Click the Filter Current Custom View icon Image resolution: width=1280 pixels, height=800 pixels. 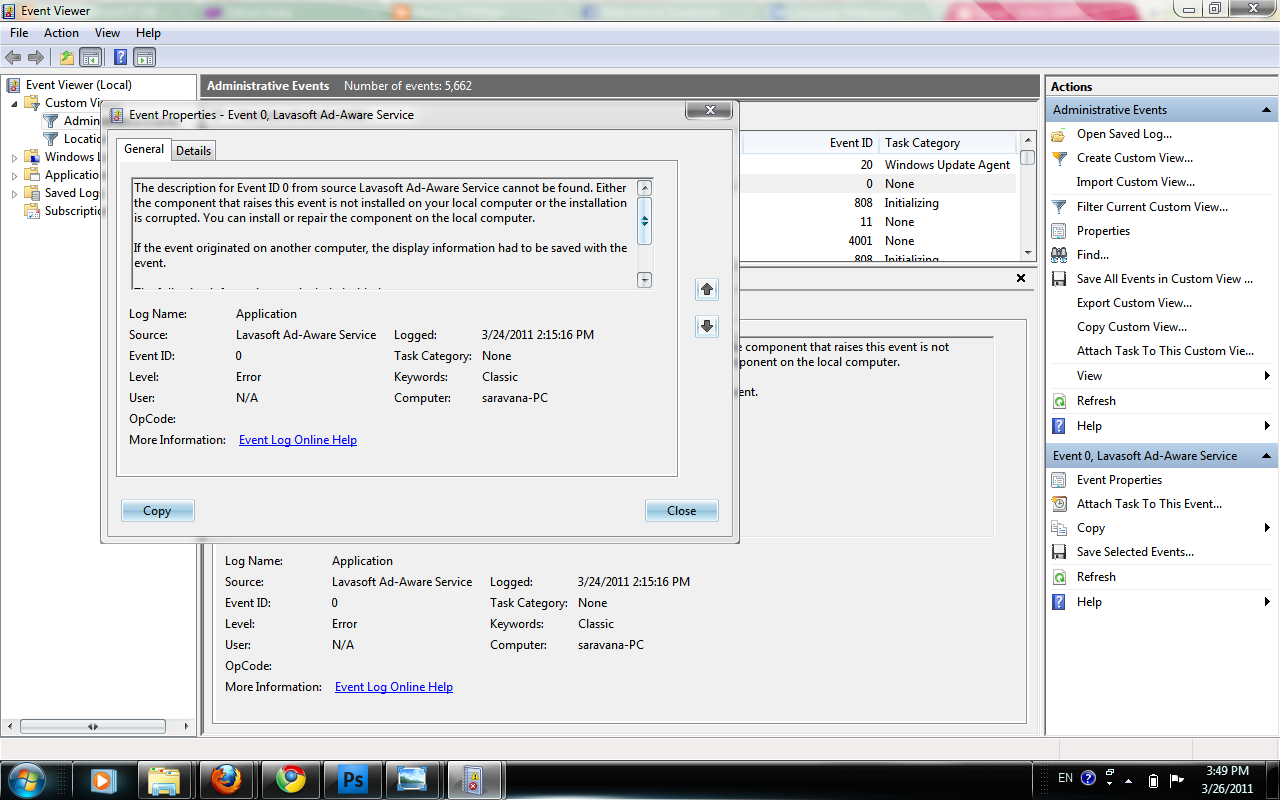(x=1059, y=207)
